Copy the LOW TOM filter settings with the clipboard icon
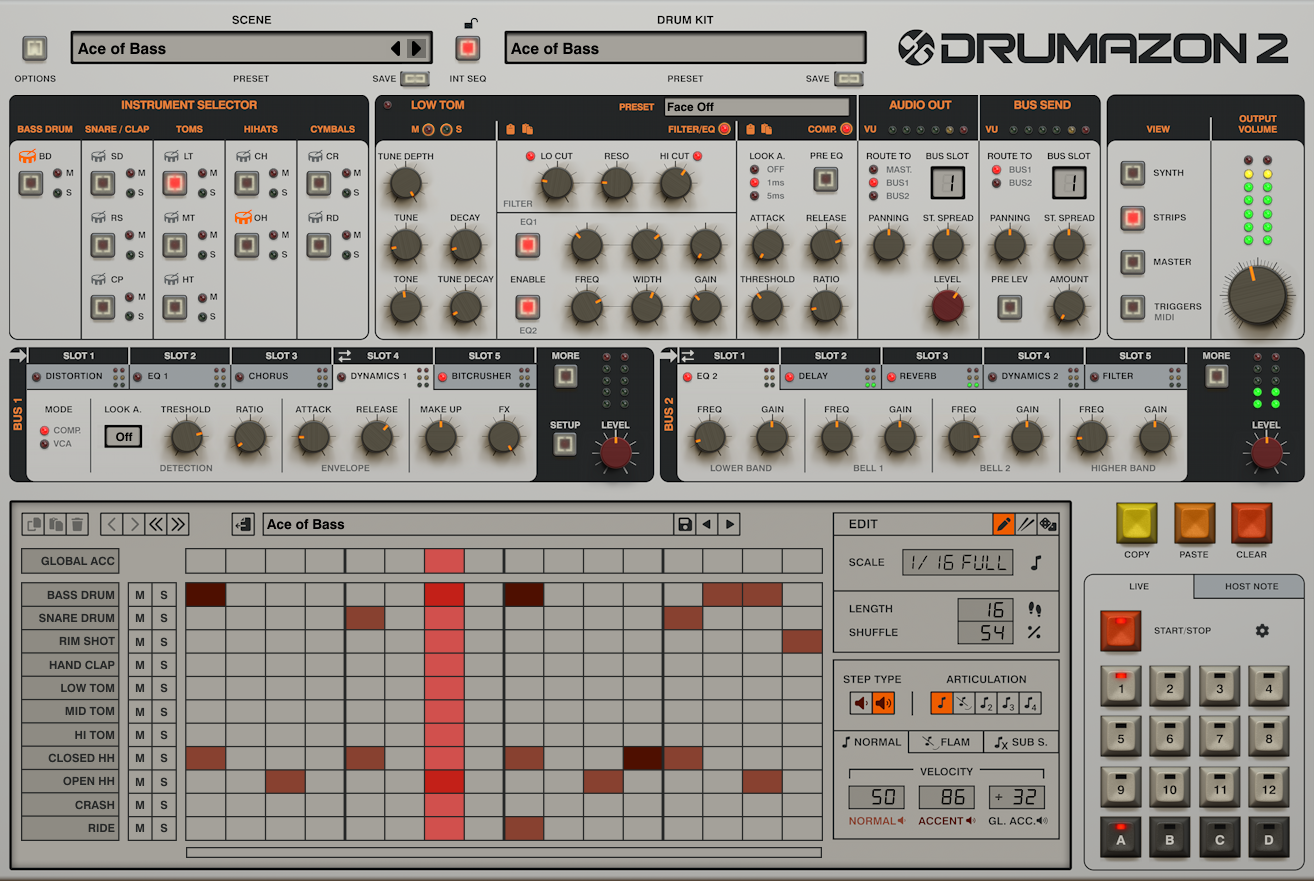The width and height of the screenshot is (1314, 881). coord(511,130)
